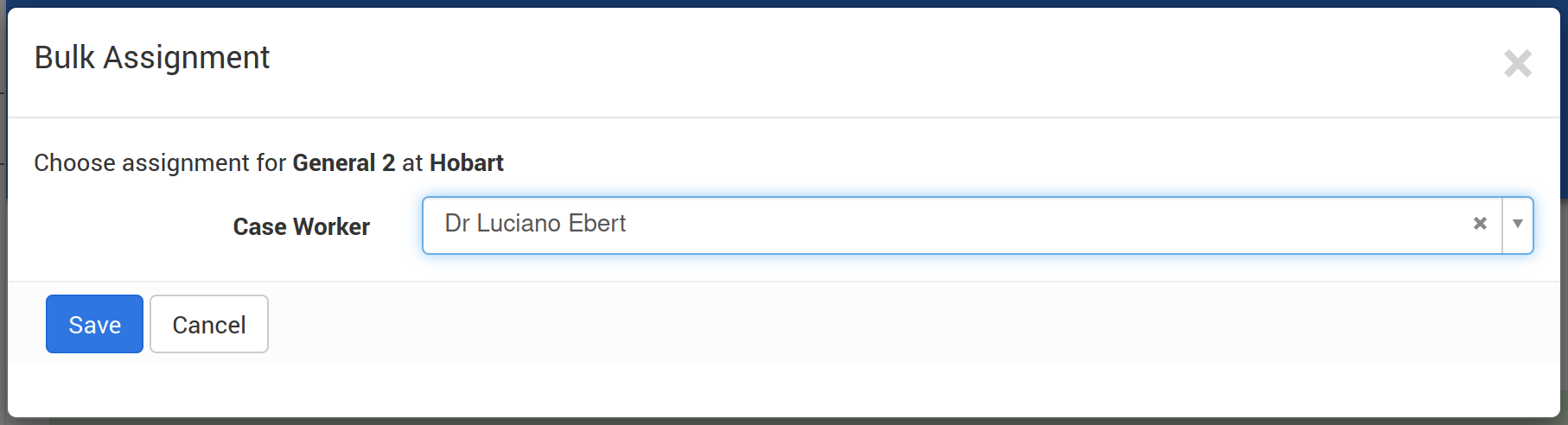This screenshot has height=425, width=1568.
Task: Click the bold Hobart location text
Action: 466,162
